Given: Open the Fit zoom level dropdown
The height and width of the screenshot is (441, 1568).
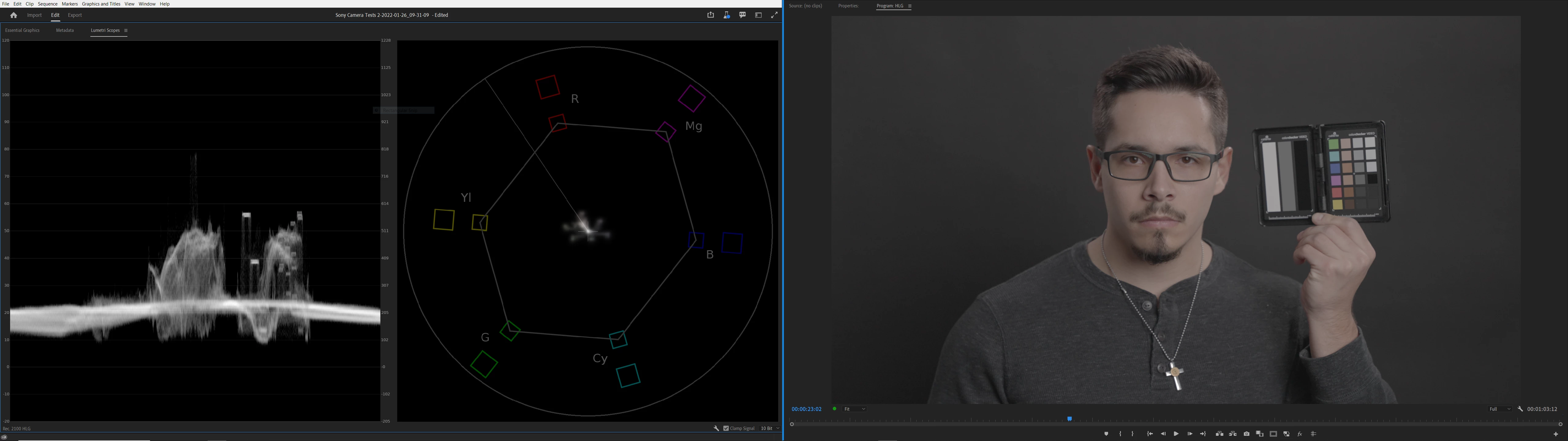Looking at the screenshot, I should point(855,409).
